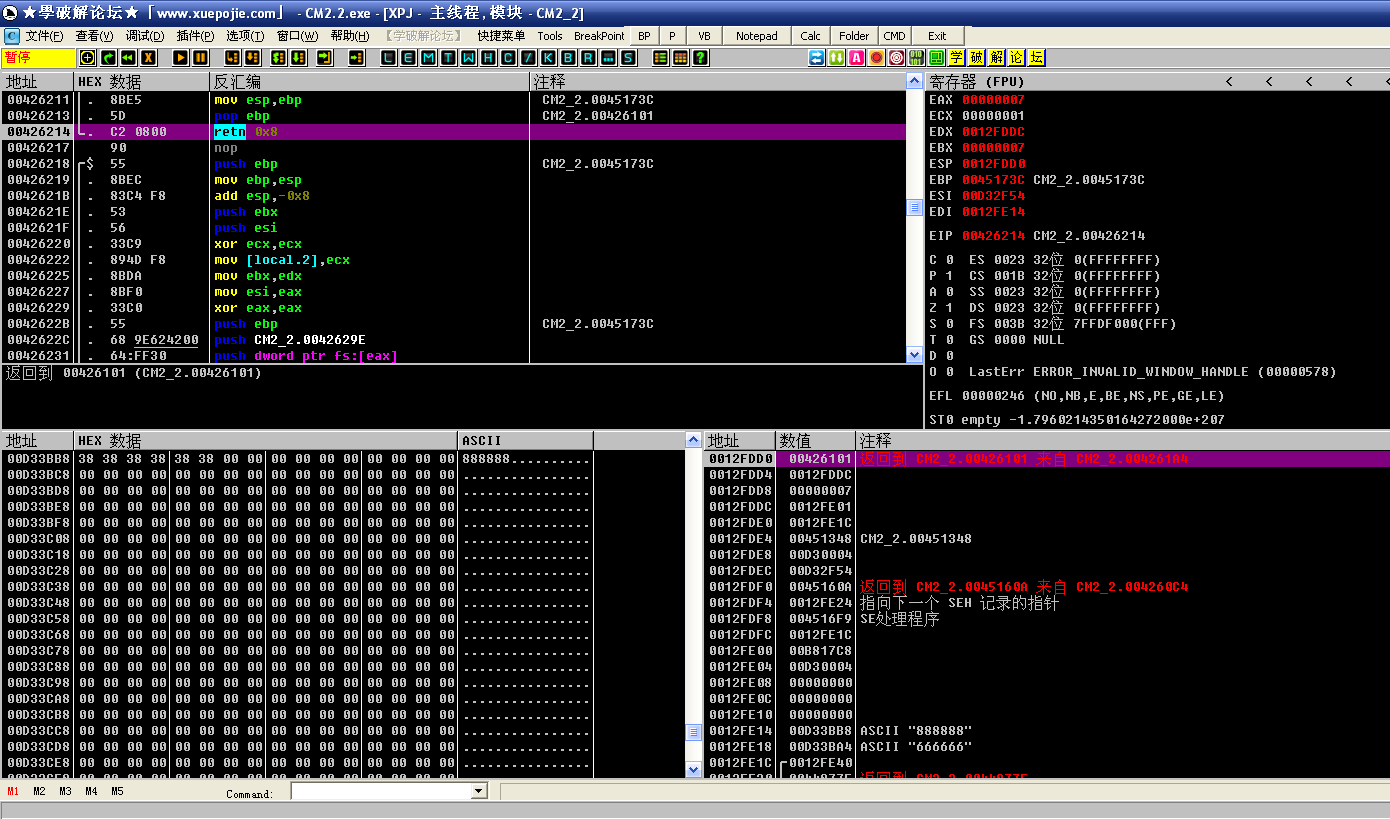
Task: Select stack row ASCII "666666"
Action: tap(1048, 747)
